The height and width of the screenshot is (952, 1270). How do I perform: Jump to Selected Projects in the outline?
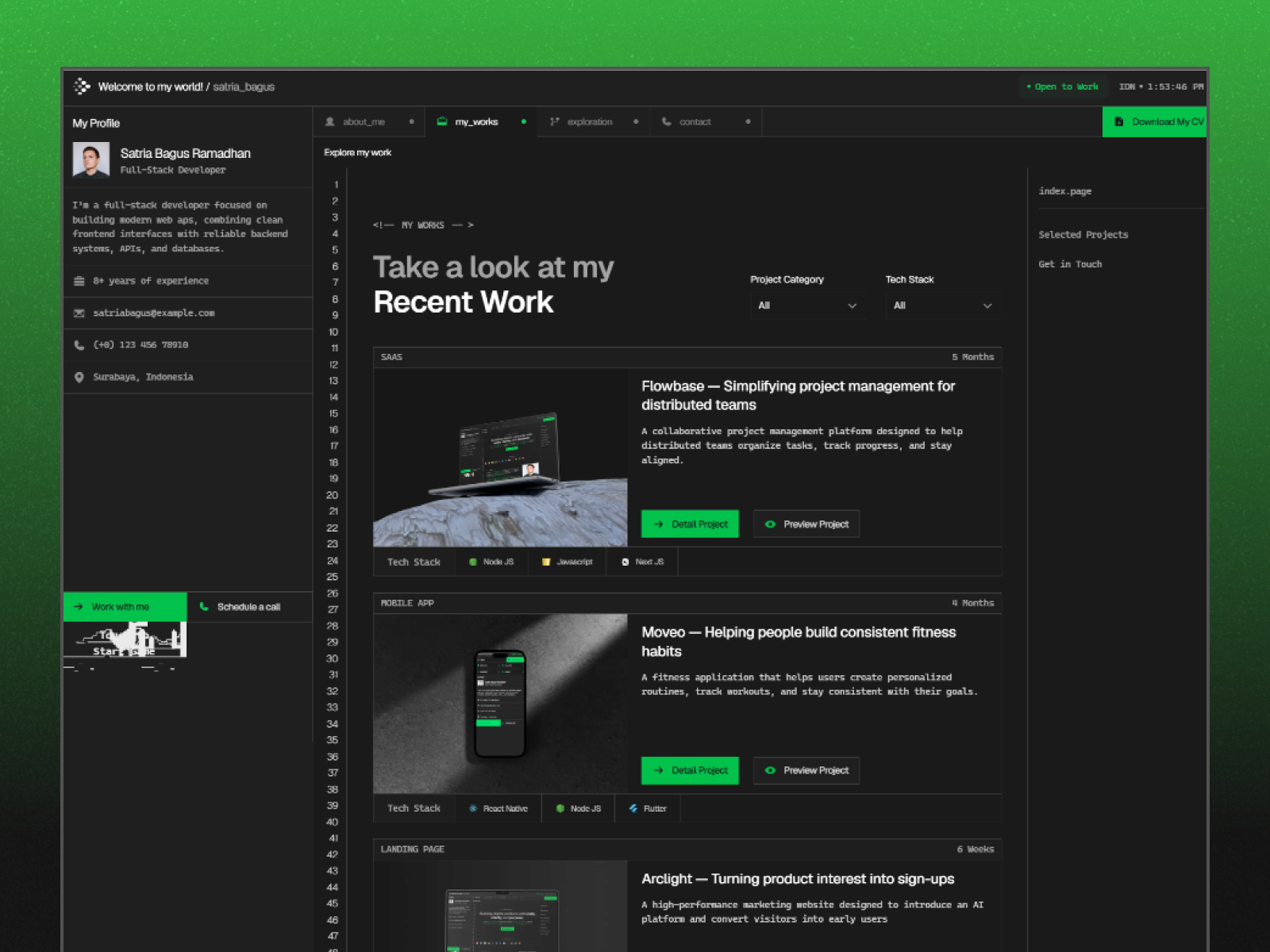1083,235
